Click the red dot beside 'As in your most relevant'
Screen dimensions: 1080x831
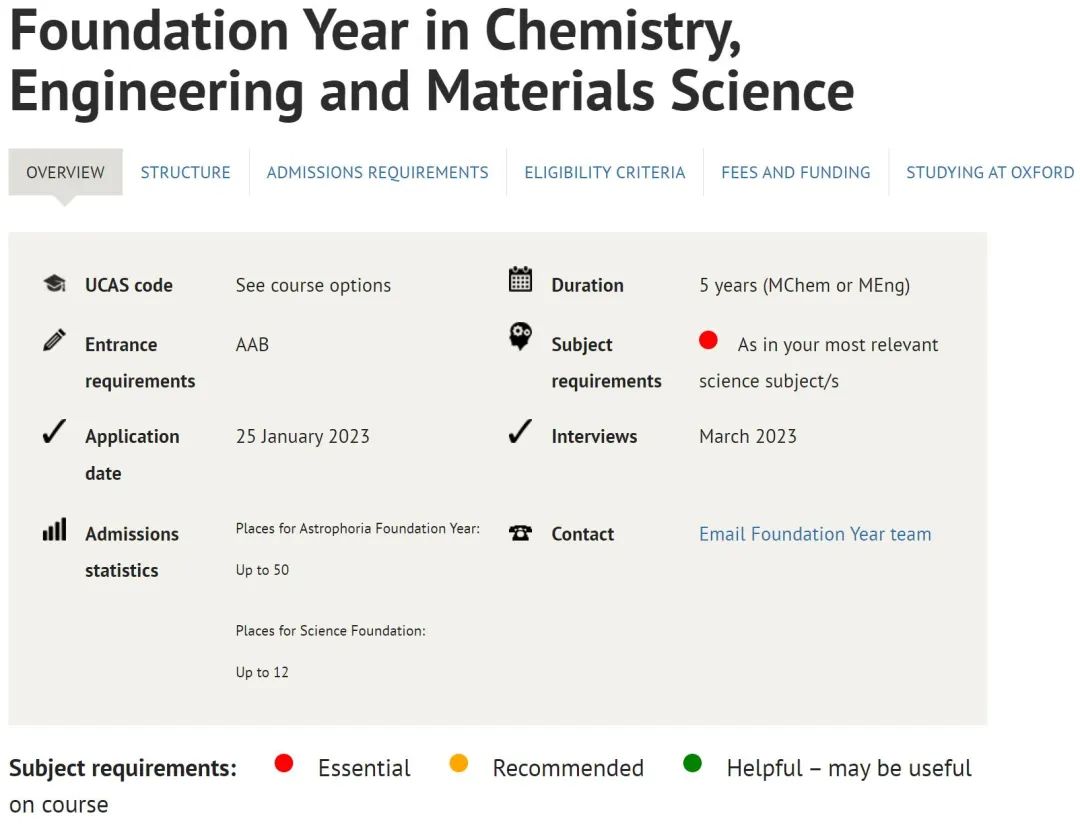[708, 340]
